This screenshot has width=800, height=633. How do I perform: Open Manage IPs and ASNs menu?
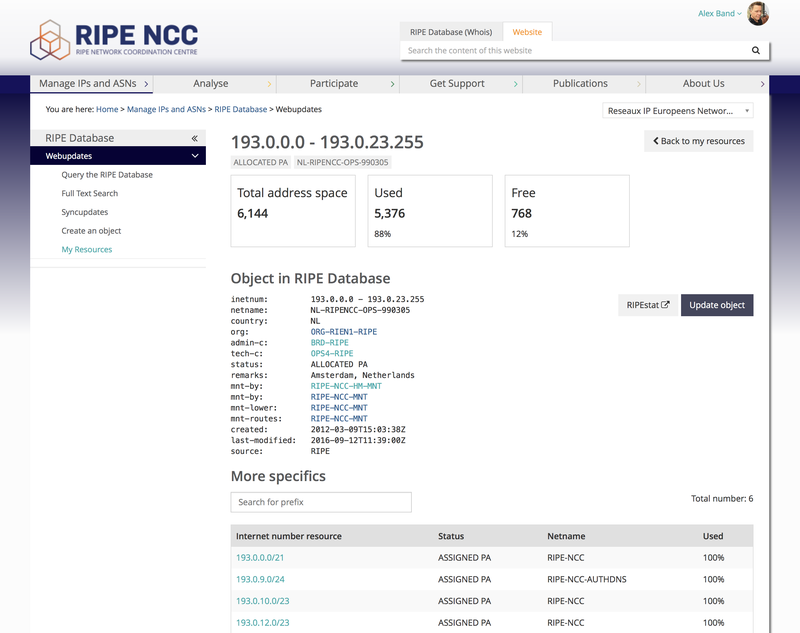pyautogui.click(x=91, y=84)
